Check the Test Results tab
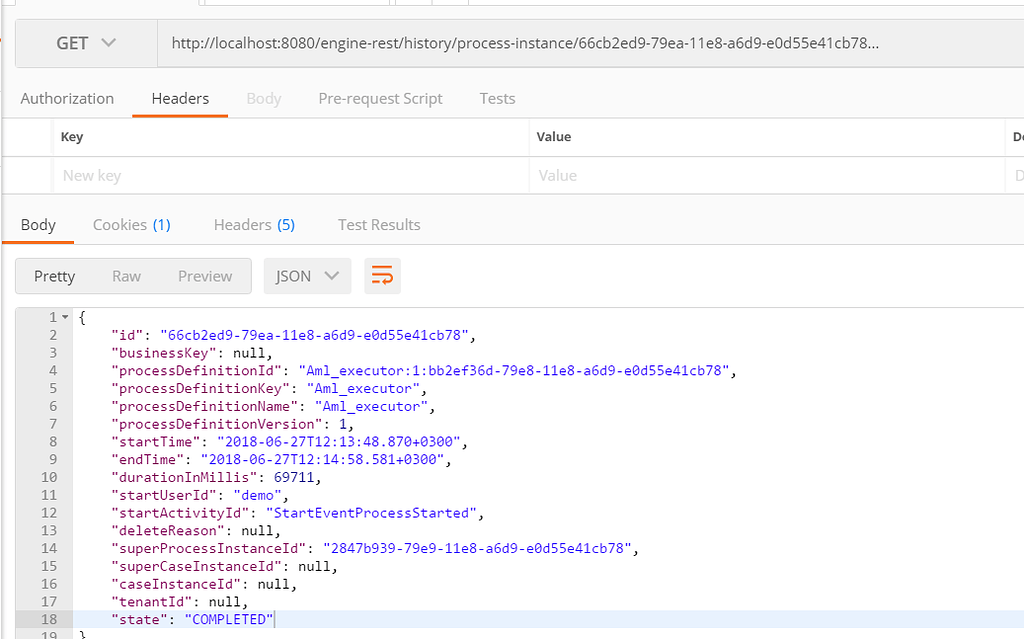 tap(379, 224)
